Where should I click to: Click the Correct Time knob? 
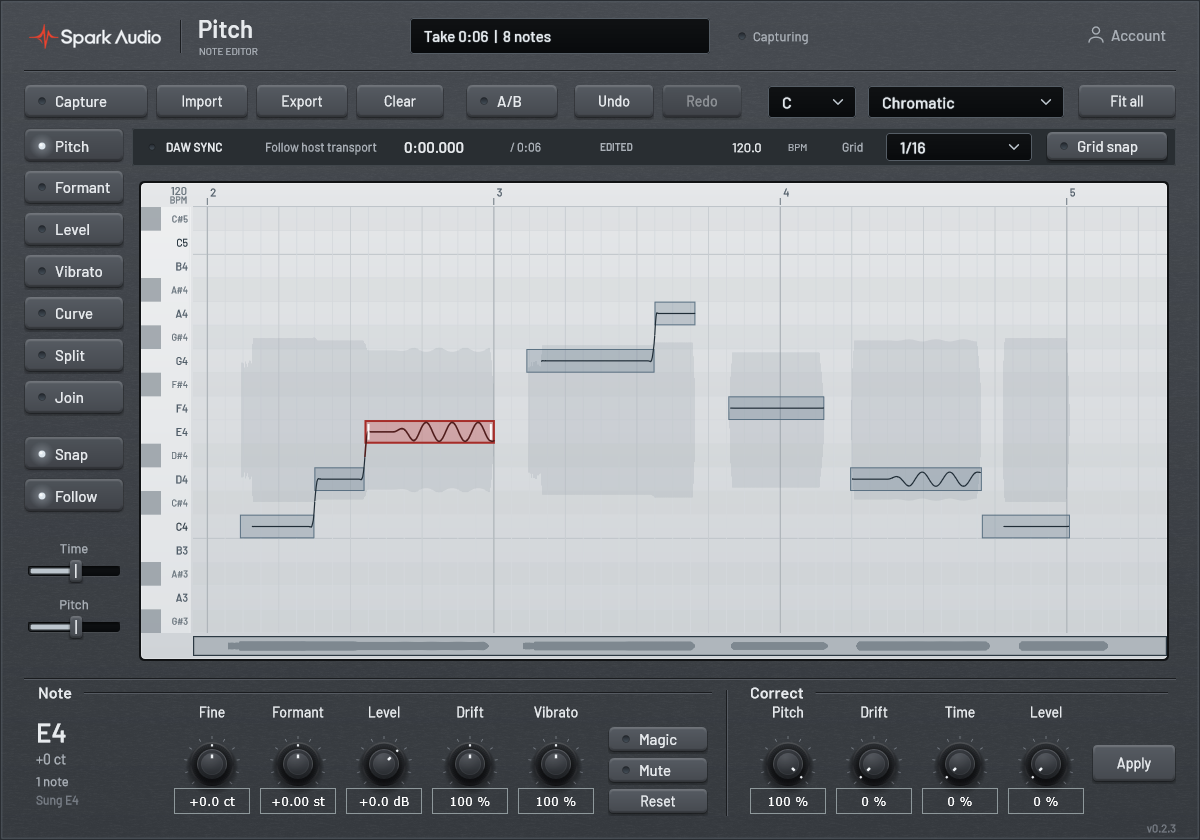[959, 764]
